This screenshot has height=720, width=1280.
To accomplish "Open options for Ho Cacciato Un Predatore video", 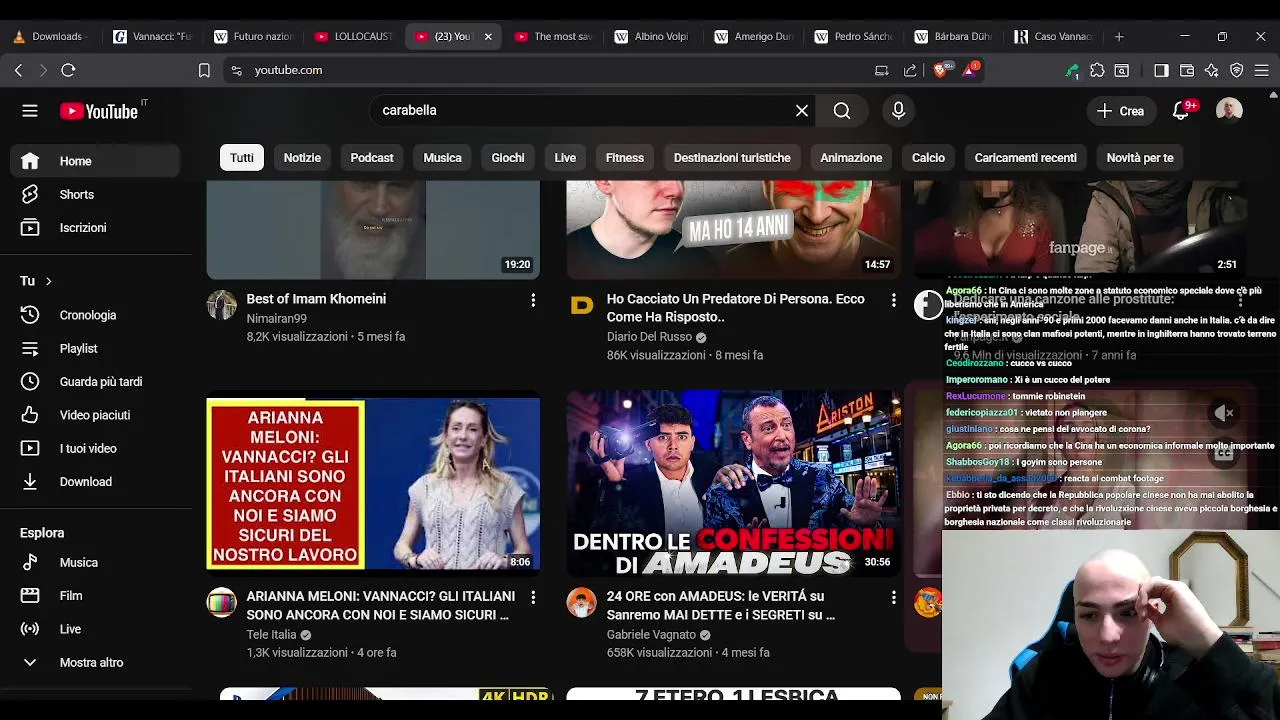I will click(893, 300).
